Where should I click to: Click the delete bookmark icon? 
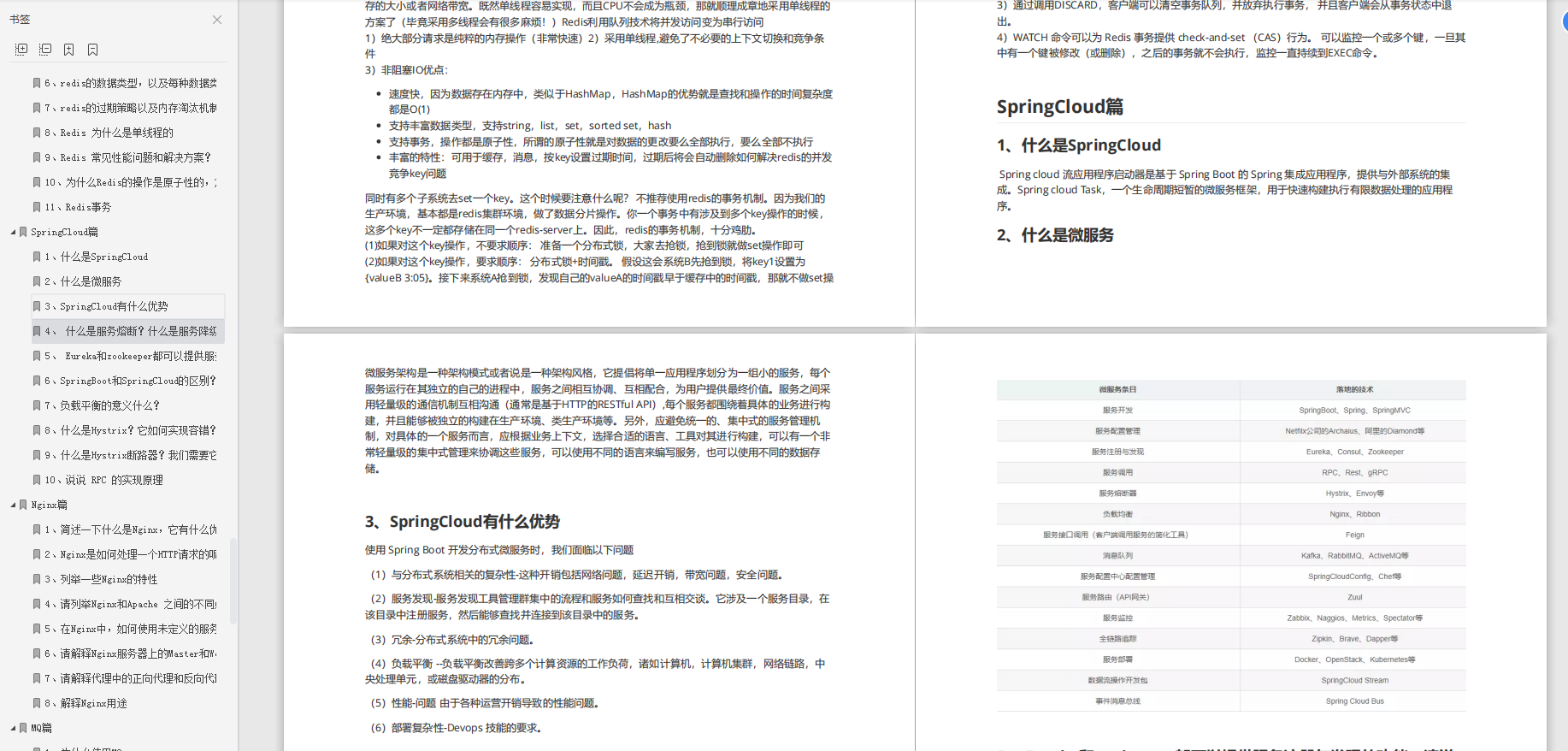[x=92, y=50]
